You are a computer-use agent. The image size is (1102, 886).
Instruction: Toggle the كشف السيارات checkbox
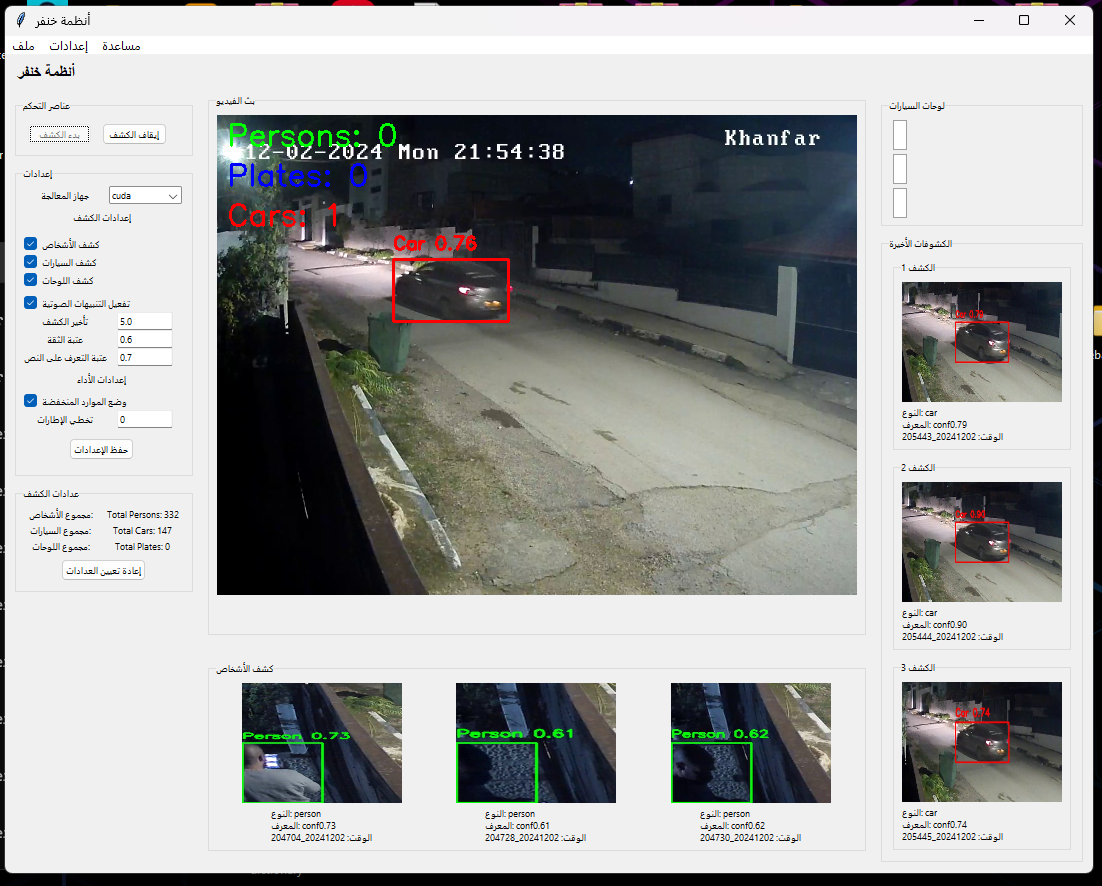coord(30,262)
